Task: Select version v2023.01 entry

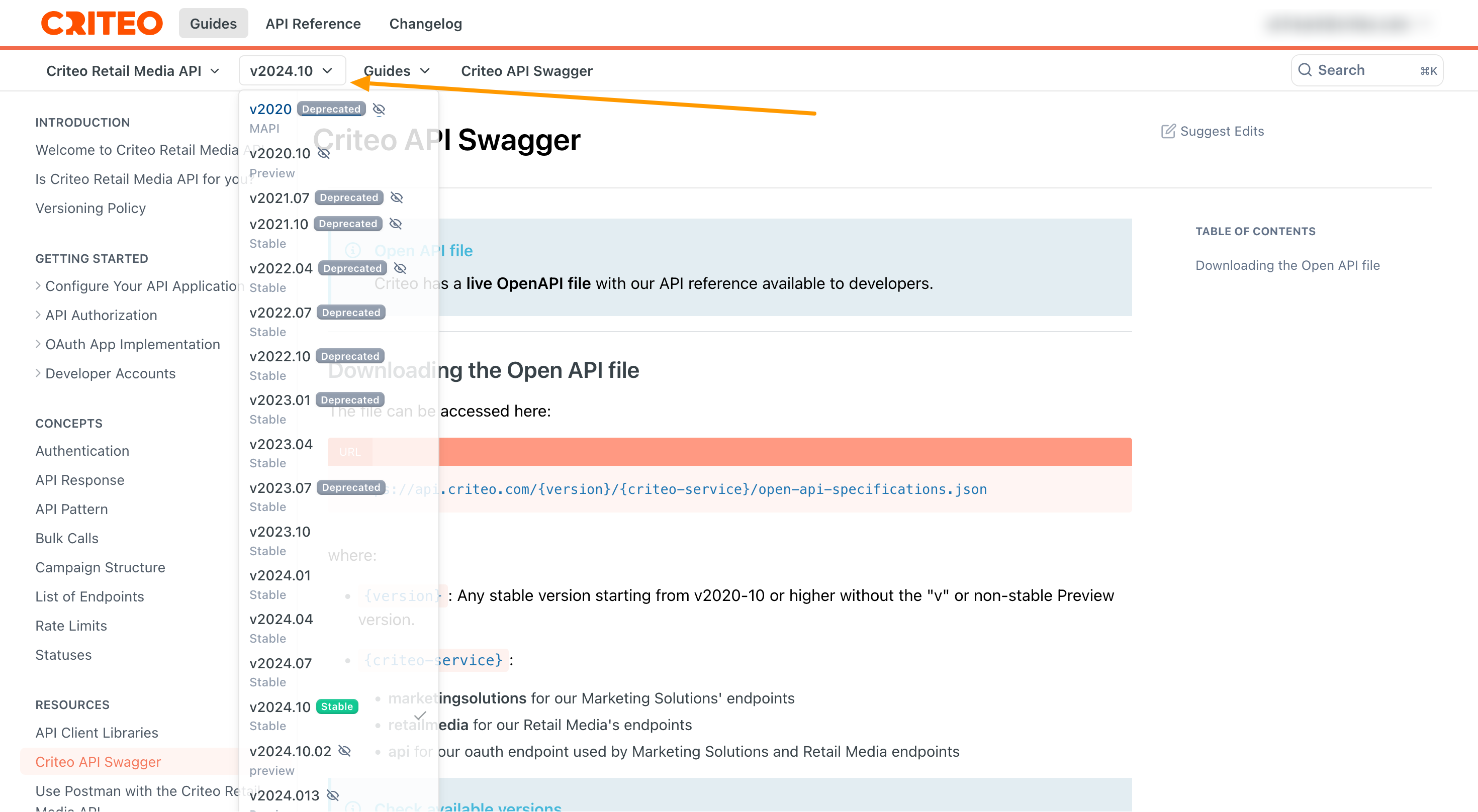Action: [338, 409]
